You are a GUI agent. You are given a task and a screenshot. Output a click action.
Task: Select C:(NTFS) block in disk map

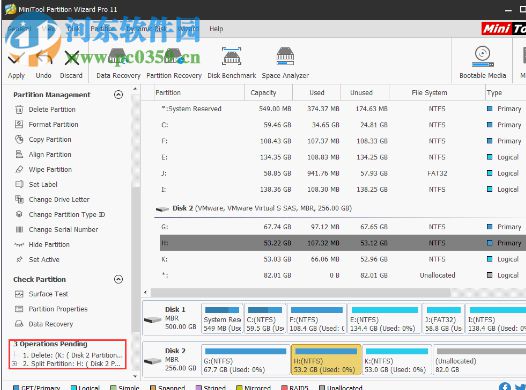tap(265, 319)
